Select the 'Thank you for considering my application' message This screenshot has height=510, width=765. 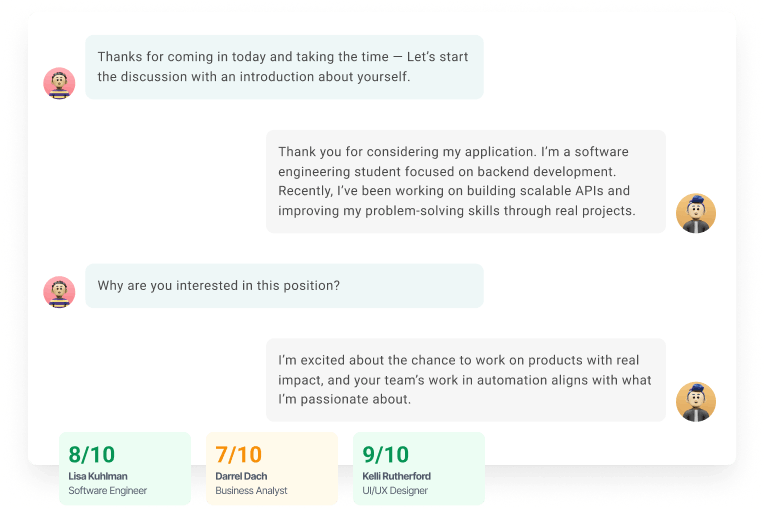click(465, 181)
